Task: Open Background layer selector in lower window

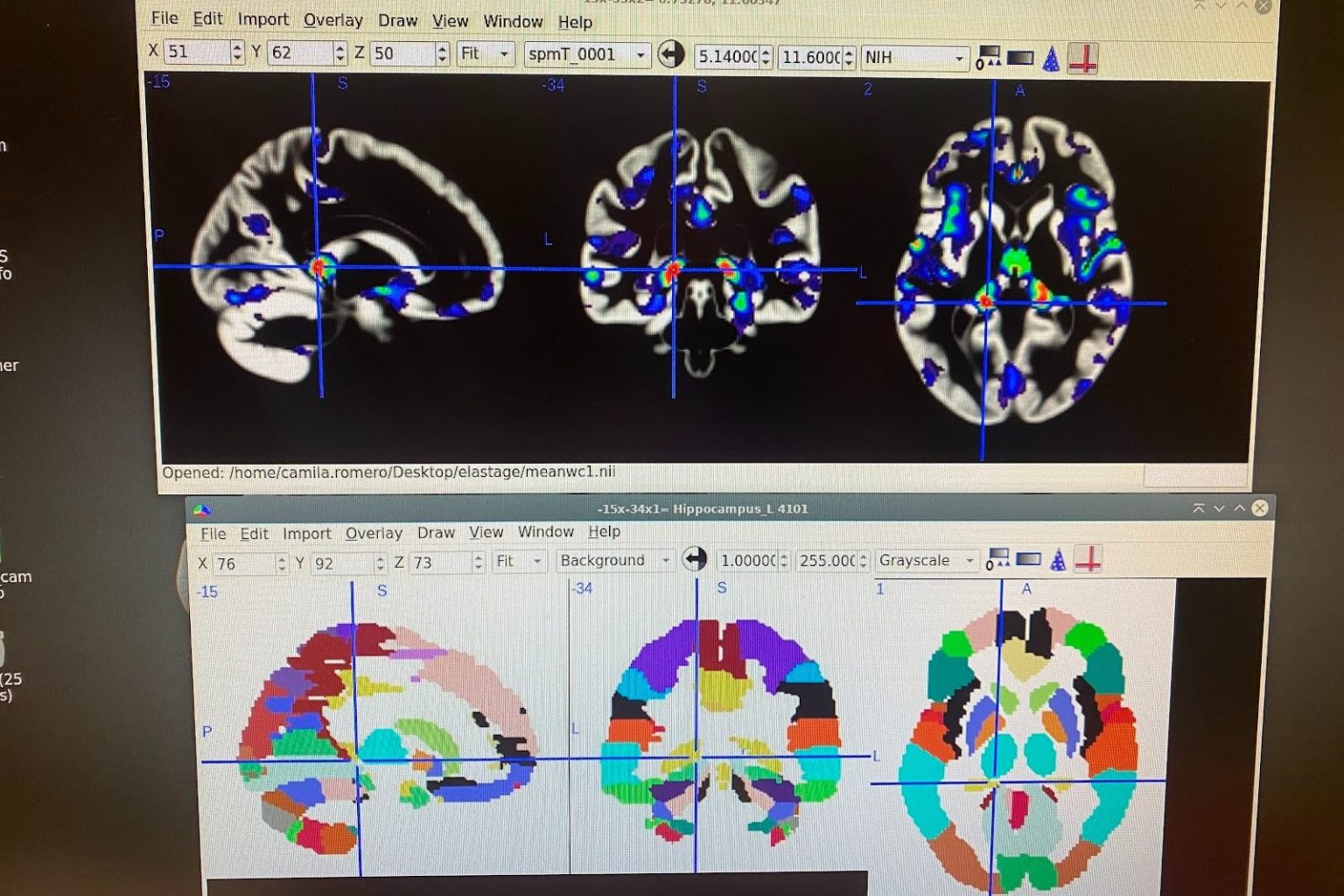Action: (x=614, y=560)
